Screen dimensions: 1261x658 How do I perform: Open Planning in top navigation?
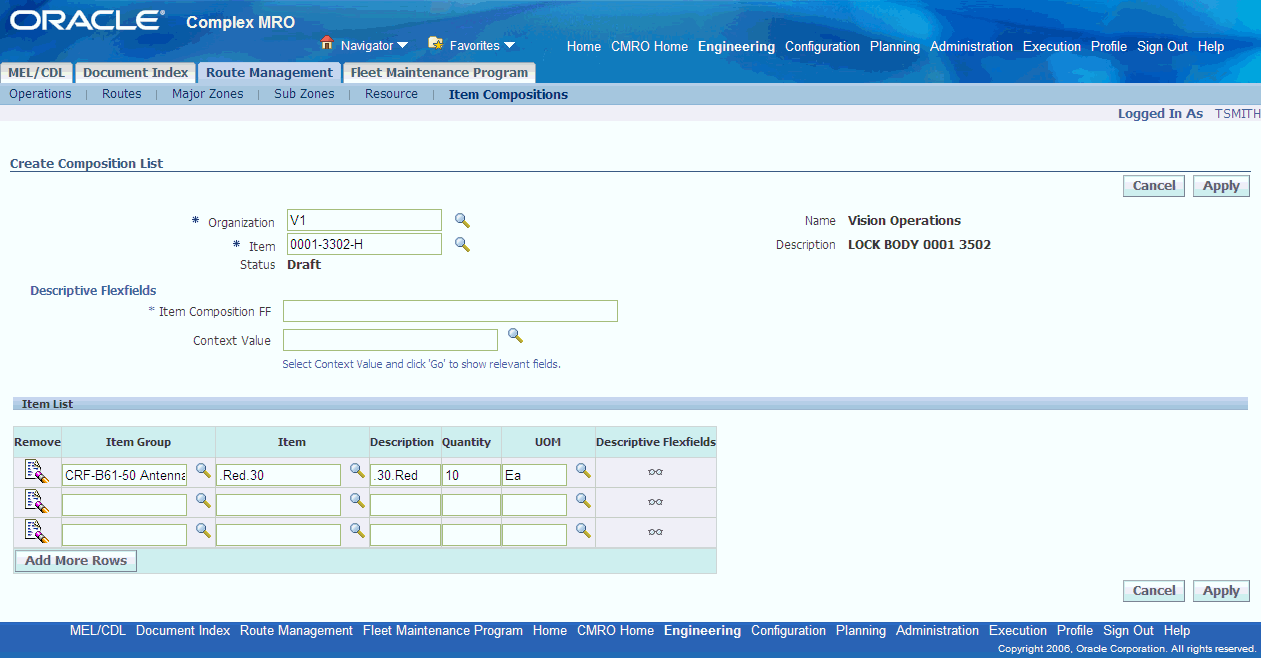tap(895, 47)
